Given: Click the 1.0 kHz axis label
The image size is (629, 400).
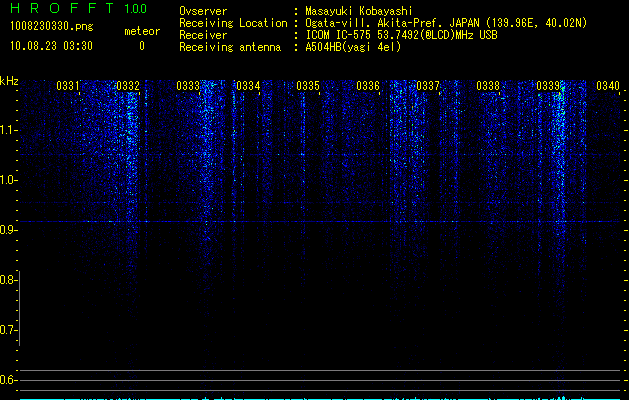Looking at the screenshot, I should click(7, 180).
